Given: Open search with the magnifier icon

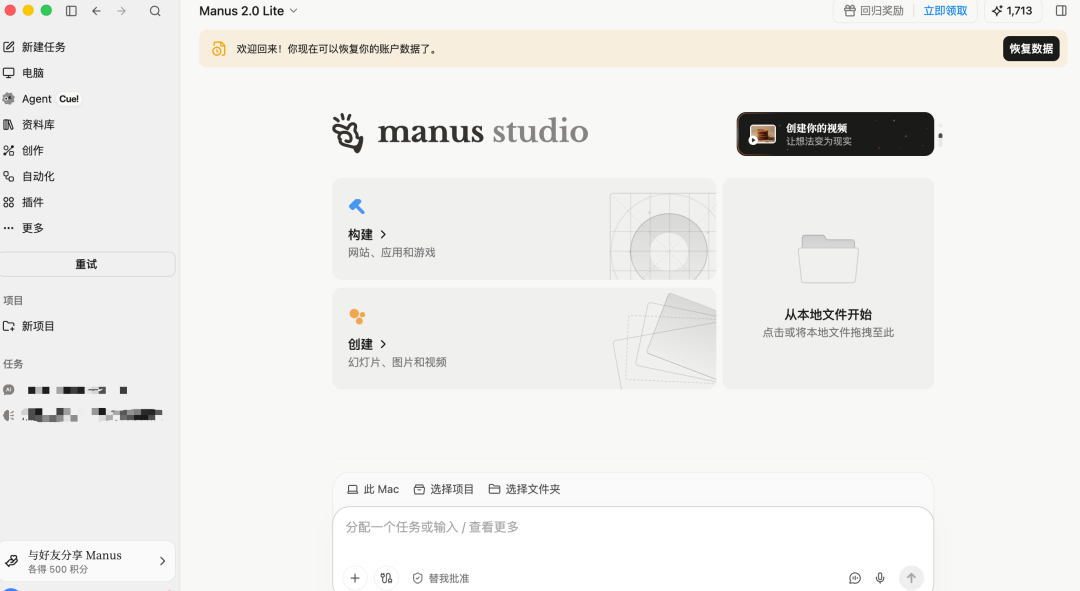Looking at the screenshot, I should (155, 11).
